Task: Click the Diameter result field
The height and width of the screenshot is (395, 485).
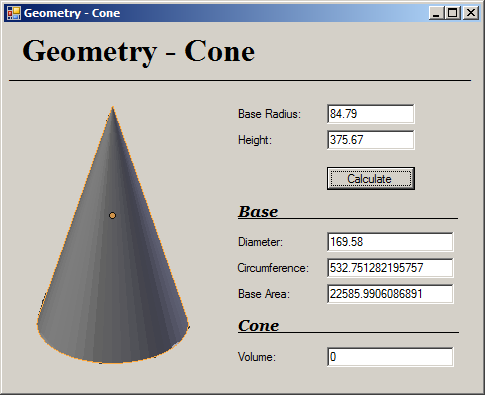Action: coord(390,242)
